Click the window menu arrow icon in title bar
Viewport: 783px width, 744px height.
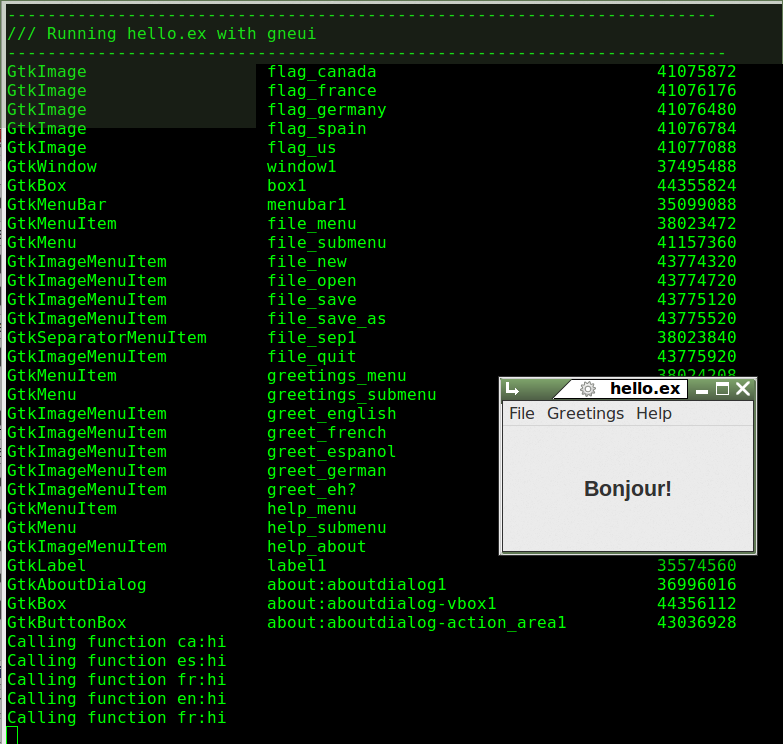pos(513,389)
